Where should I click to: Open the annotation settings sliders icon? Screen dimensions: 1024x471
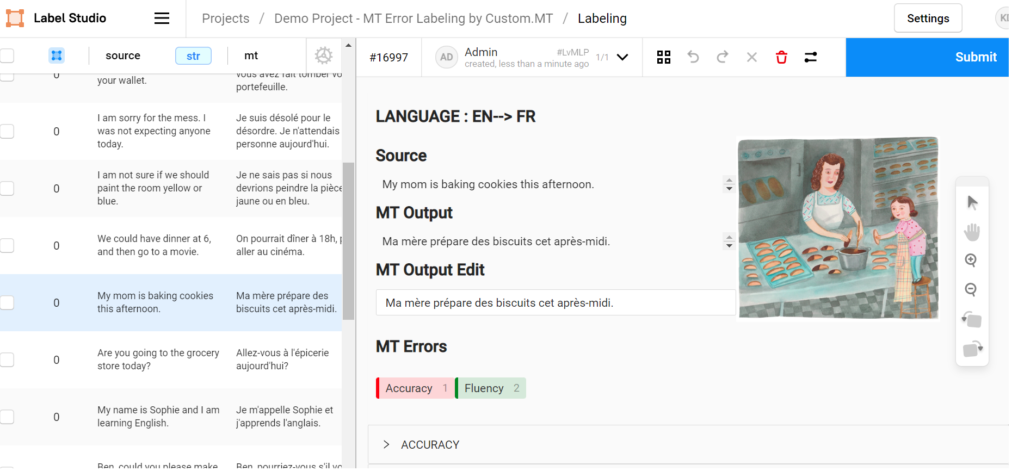click(810, 57)
